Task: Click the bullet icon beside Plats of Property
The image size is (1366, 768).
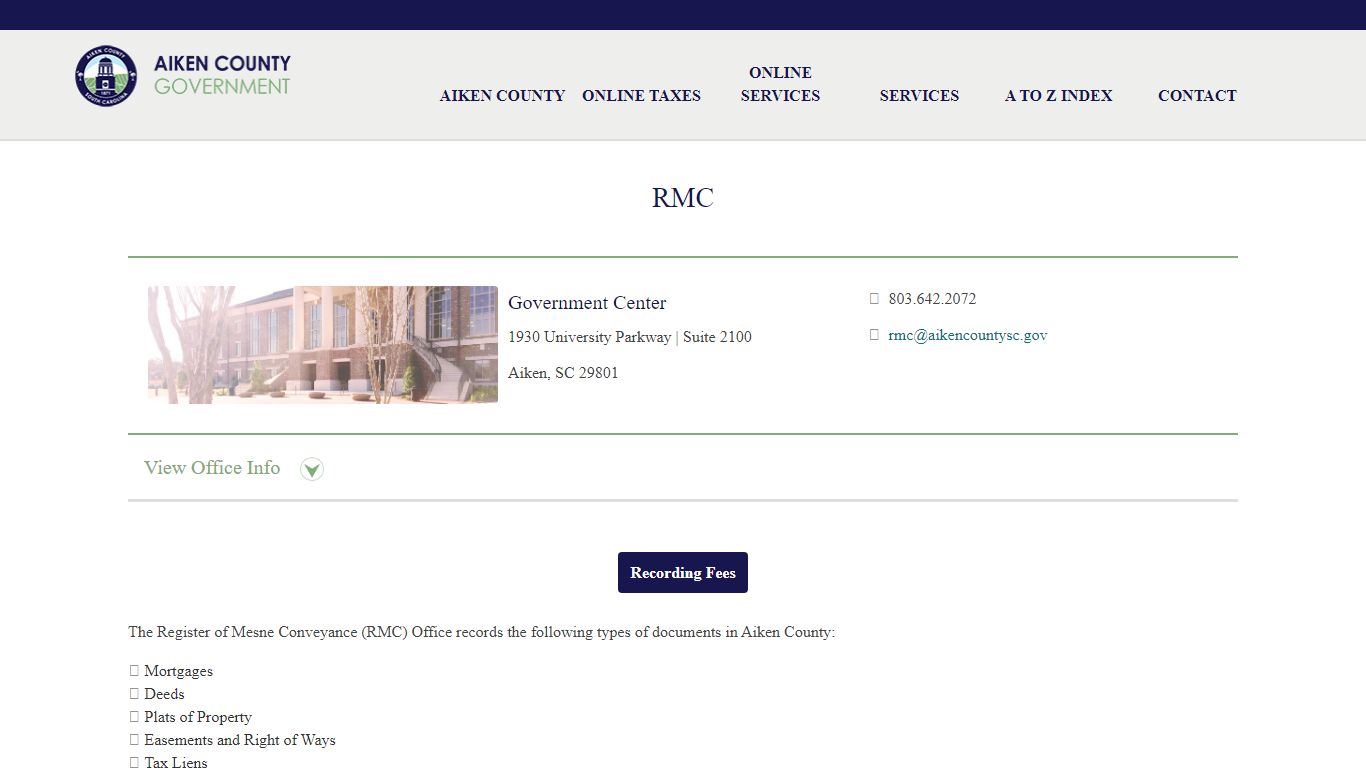Action: 134,717
